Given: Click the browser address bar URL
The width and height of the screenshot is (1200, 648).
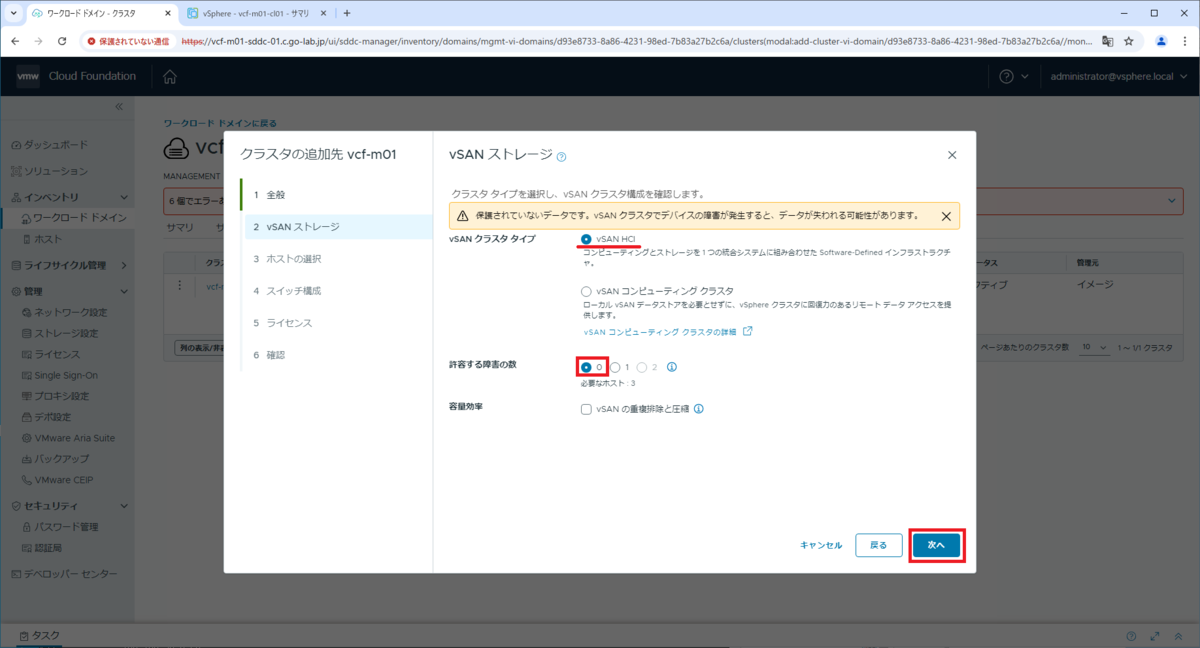Looking at the screenshot, I should (x=635, y=41).
